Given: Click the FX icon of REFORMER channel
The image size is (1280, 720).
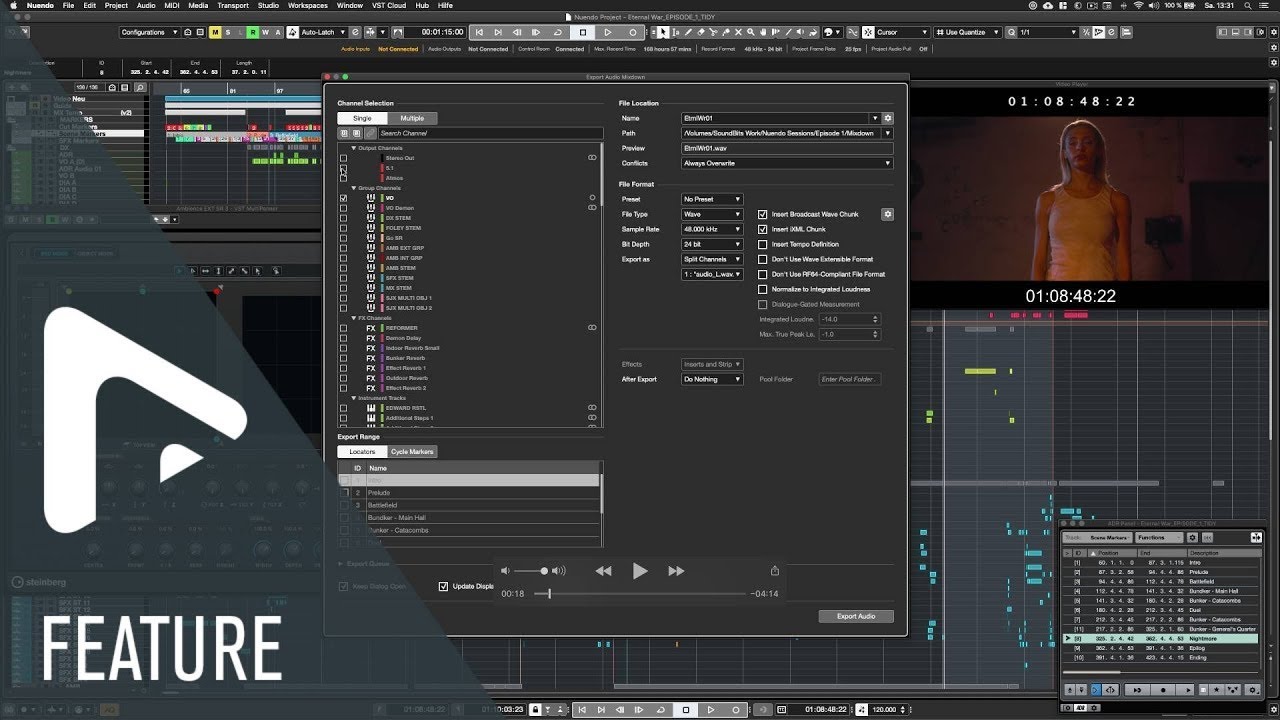Looking at the screenshot, I should 371,328.
